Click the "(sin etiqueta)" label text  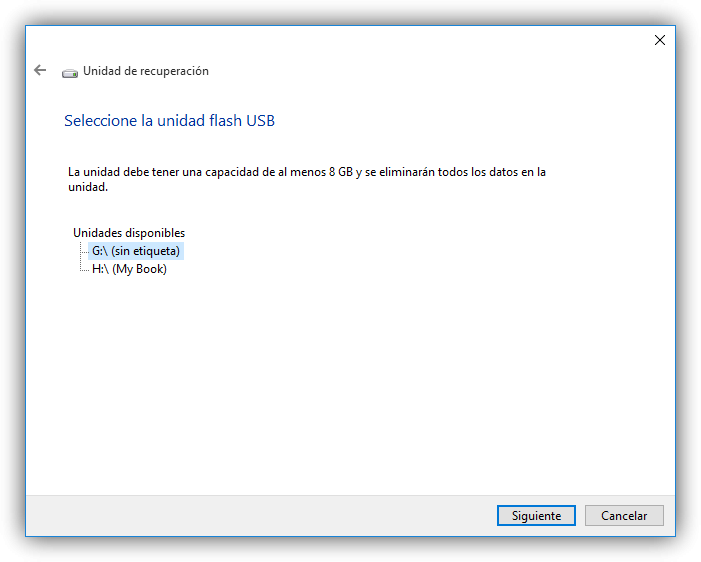[146, 251]
